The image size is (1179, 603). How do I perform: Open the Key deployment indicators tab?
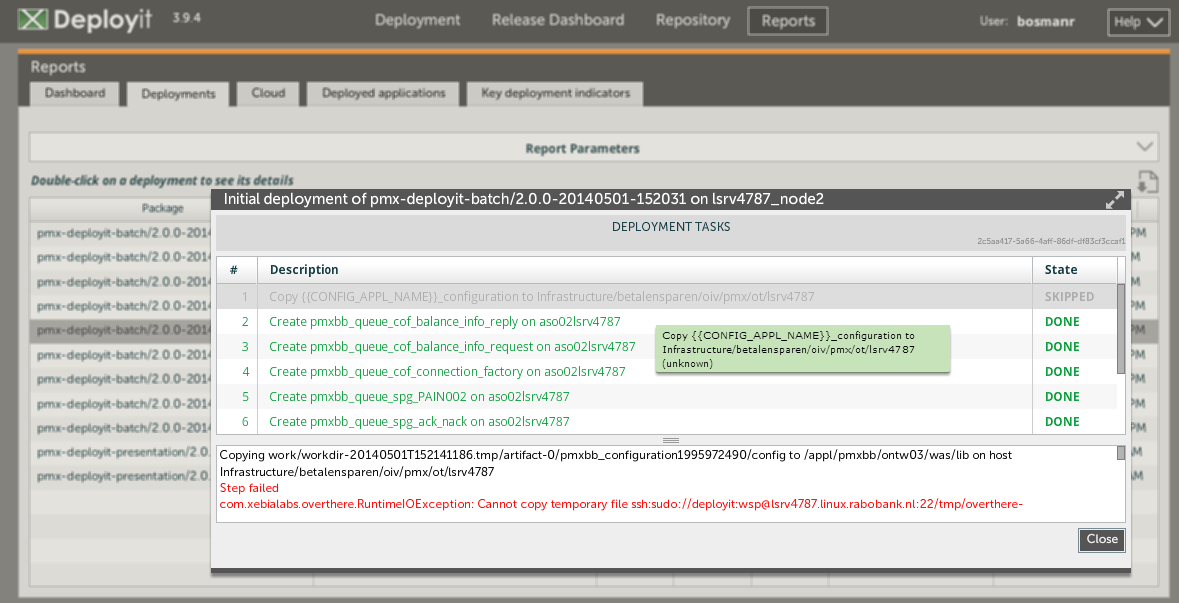point(554,93)
